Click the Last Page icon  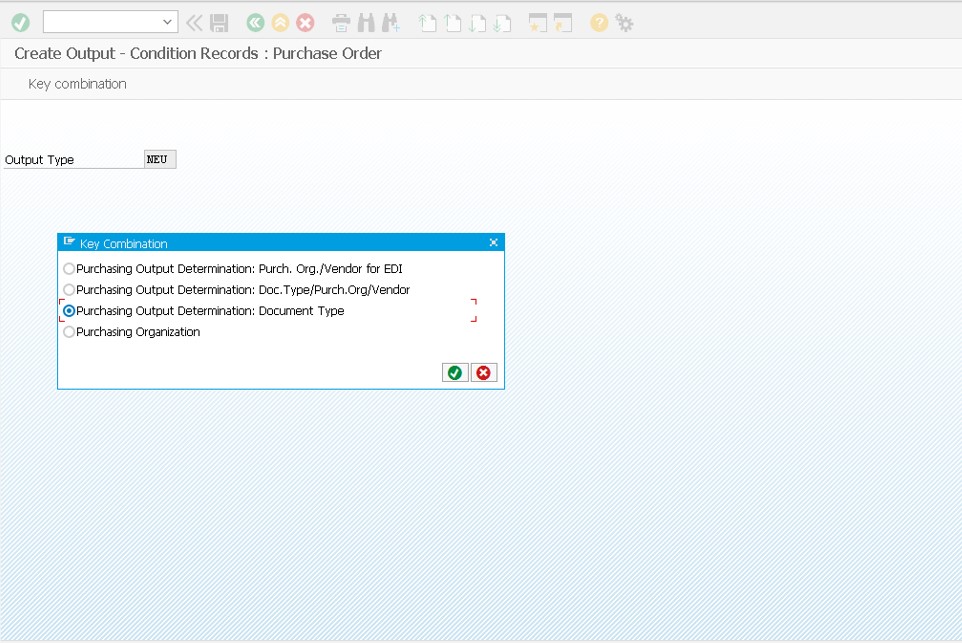[502, 23]
